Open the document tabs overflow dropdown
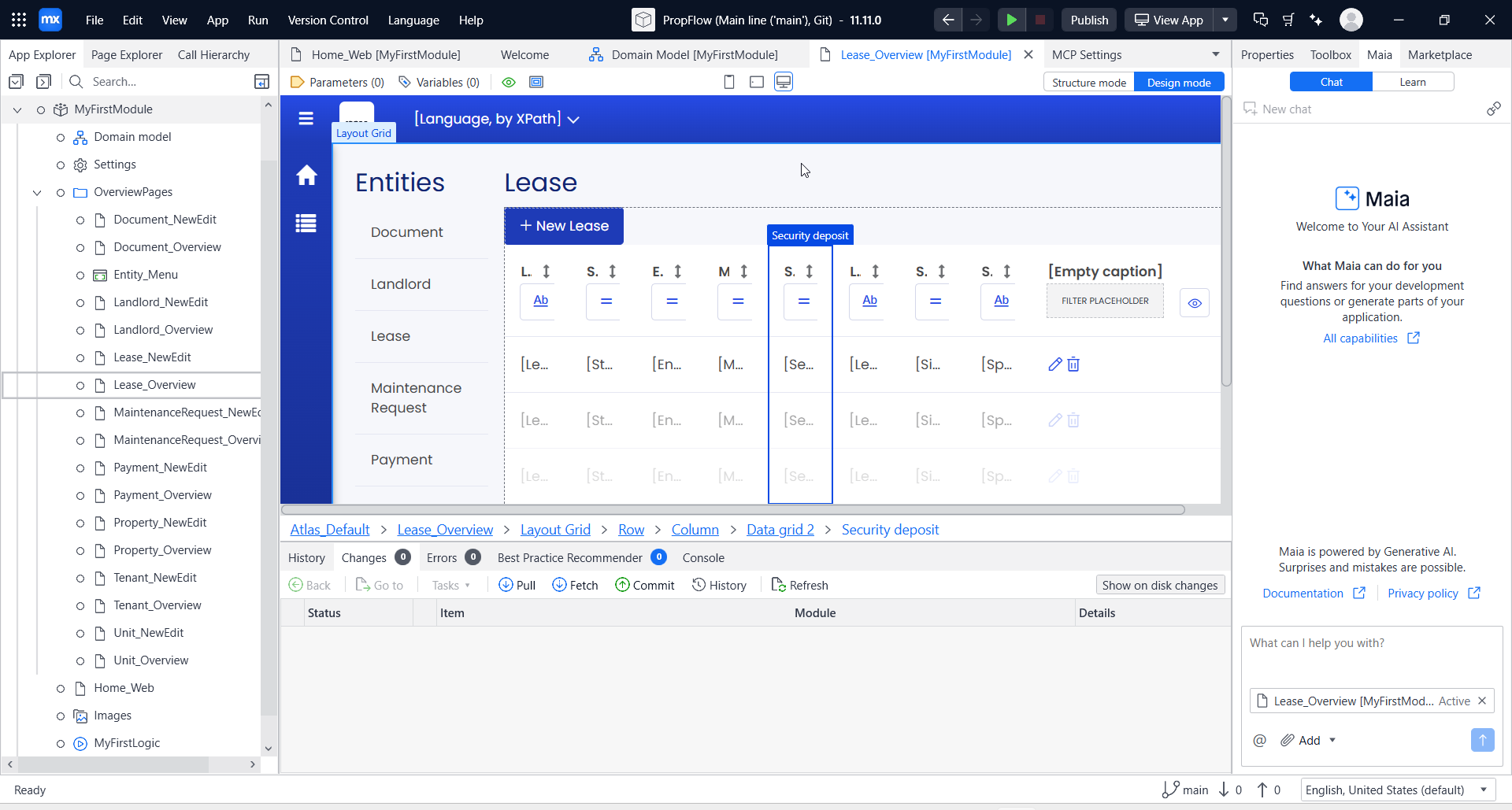This screenshot has width=1512, height=810. [1216, 54]
